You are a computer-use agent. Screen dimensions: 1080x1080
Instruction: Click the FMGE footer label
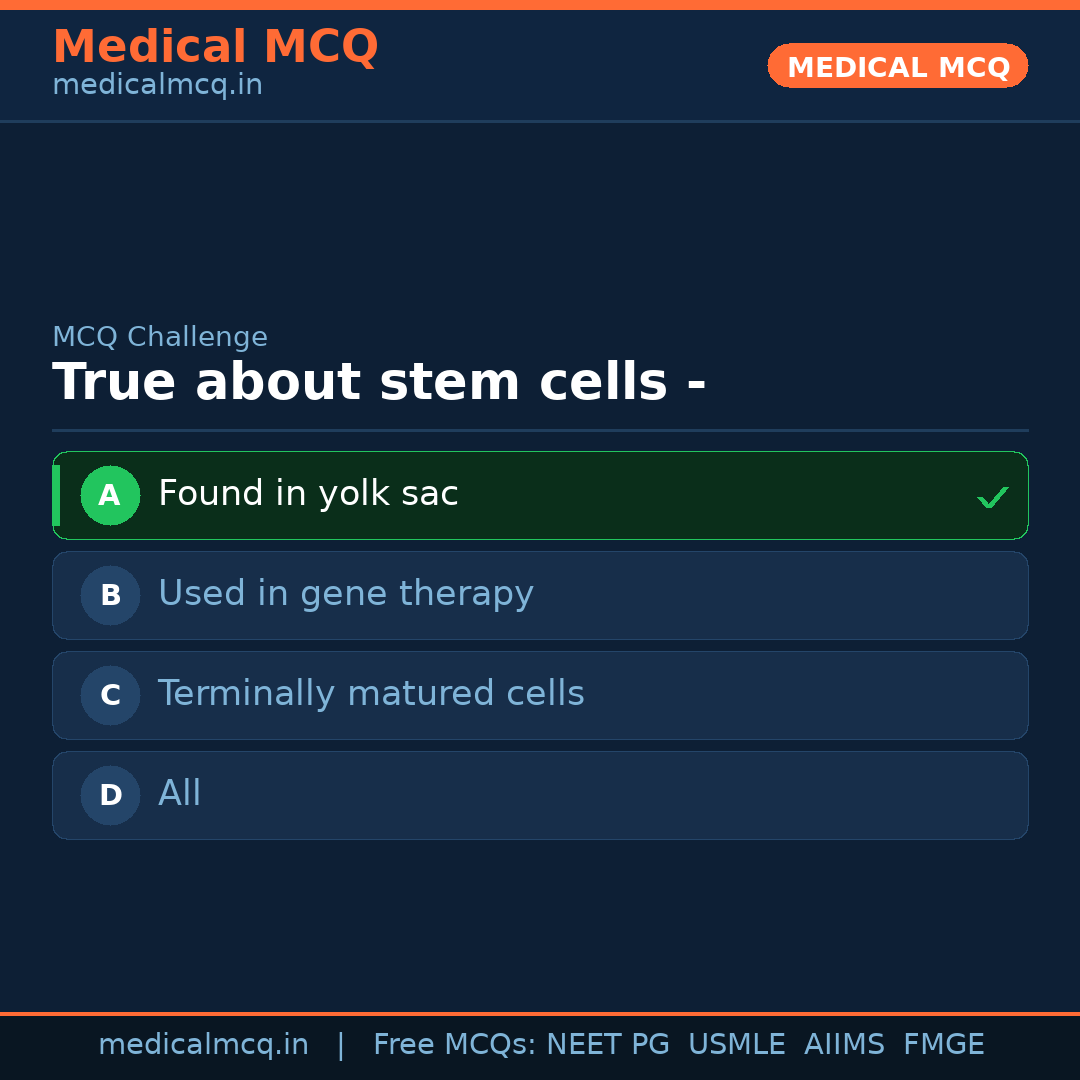pyautogui.click(x=943, y=1044)
